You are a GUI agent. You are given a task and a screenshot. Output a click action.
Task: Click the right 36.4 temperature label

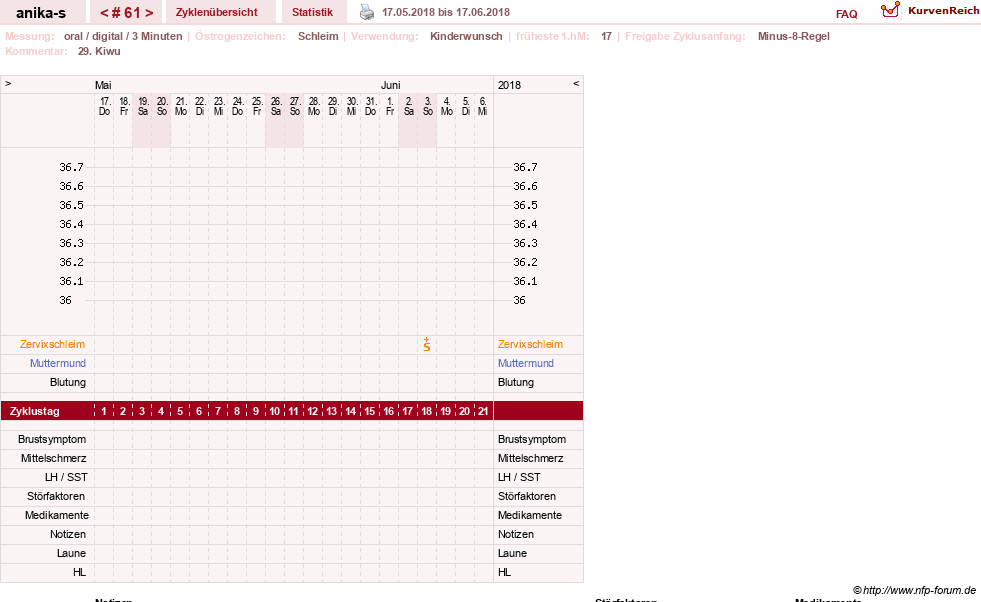click(x=525, y=224)
